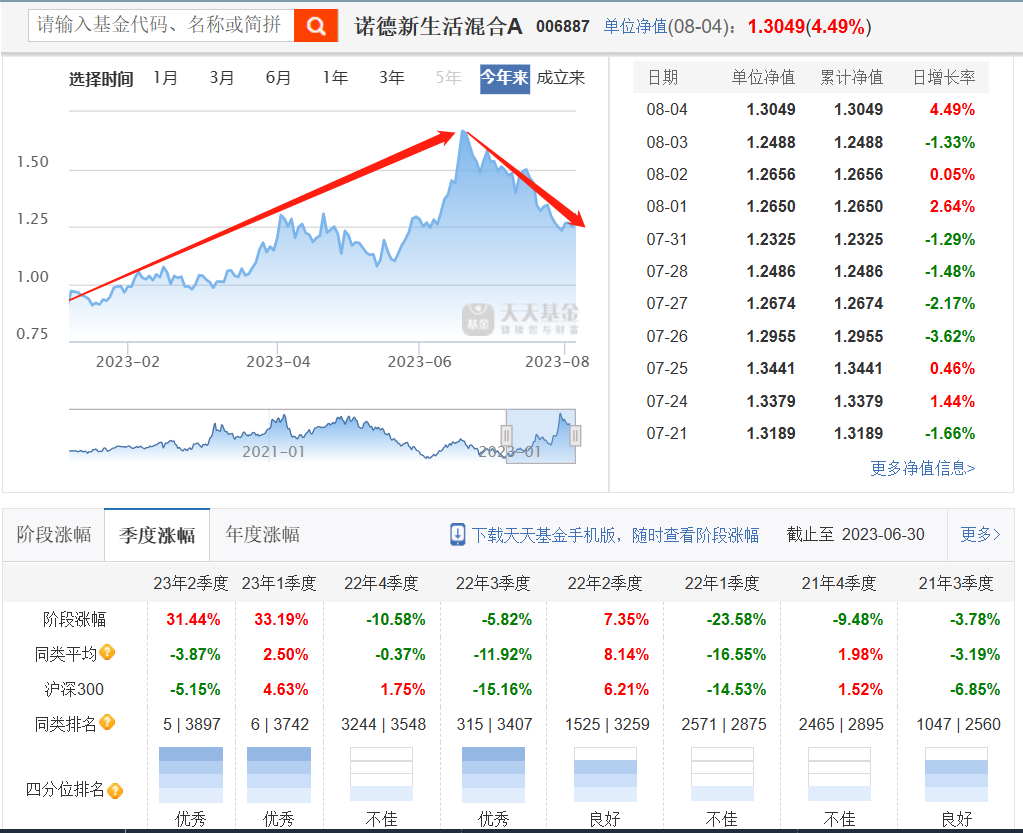Click left handle of chart range slider
1023x833 pixels.
click(x=506, y=435)
